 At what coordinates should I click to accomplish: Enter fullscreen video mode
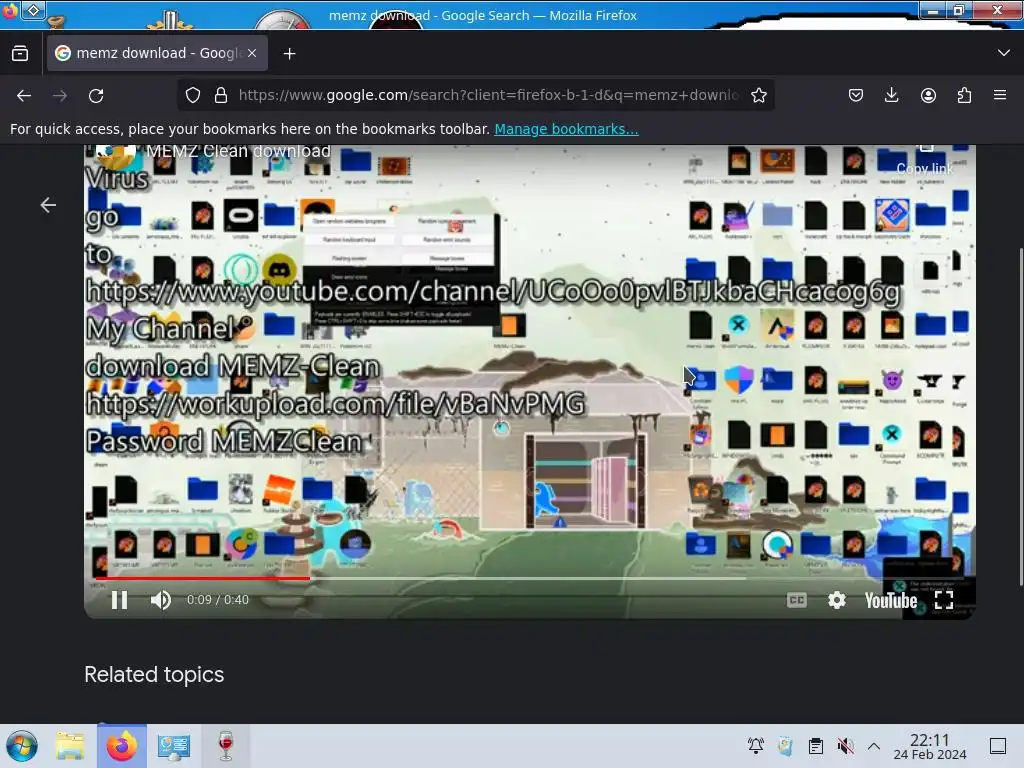click(944, 600)
